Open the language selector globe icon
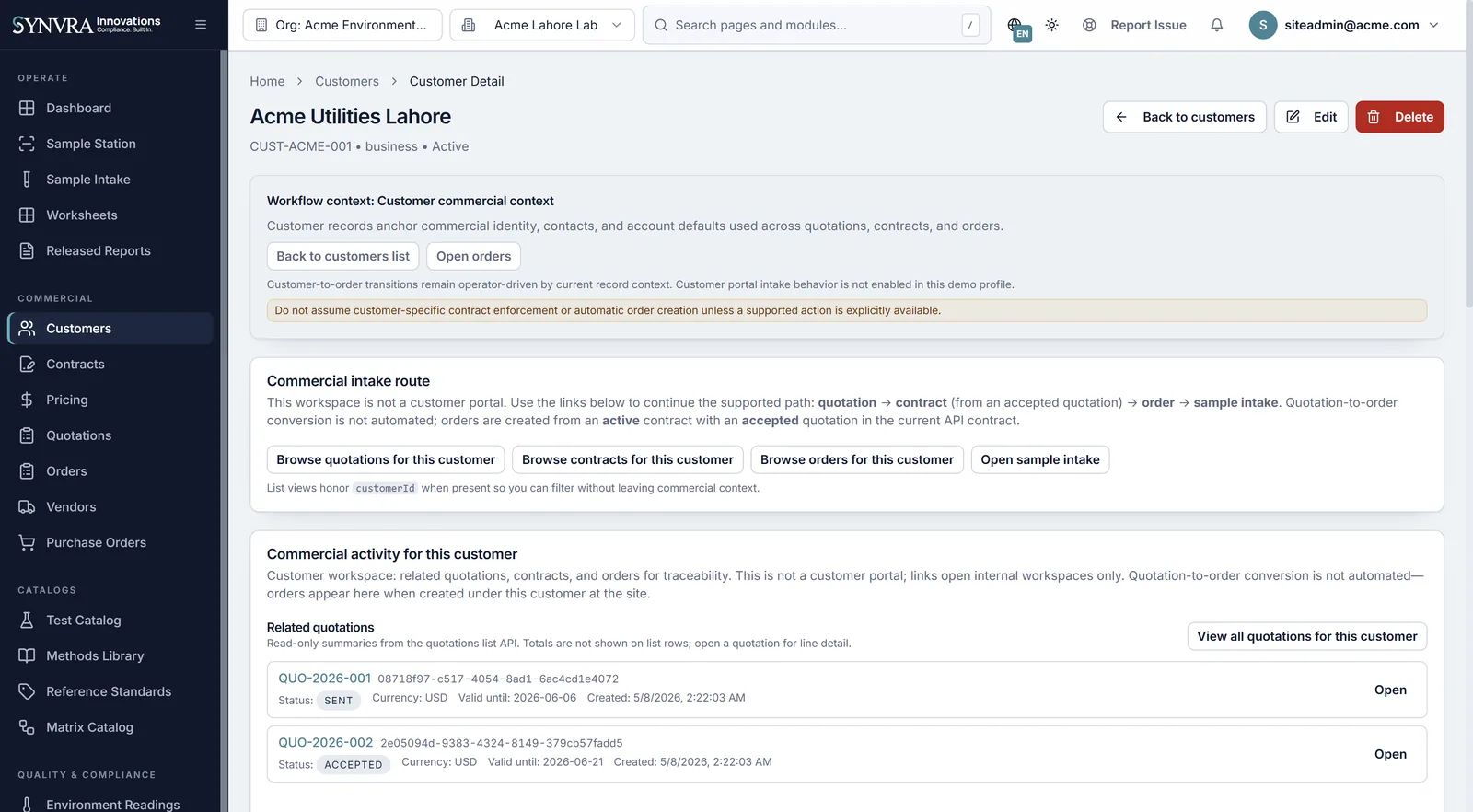This screenshot has width=1473, height=812. pyautogui.click(x=1015, y=26)
